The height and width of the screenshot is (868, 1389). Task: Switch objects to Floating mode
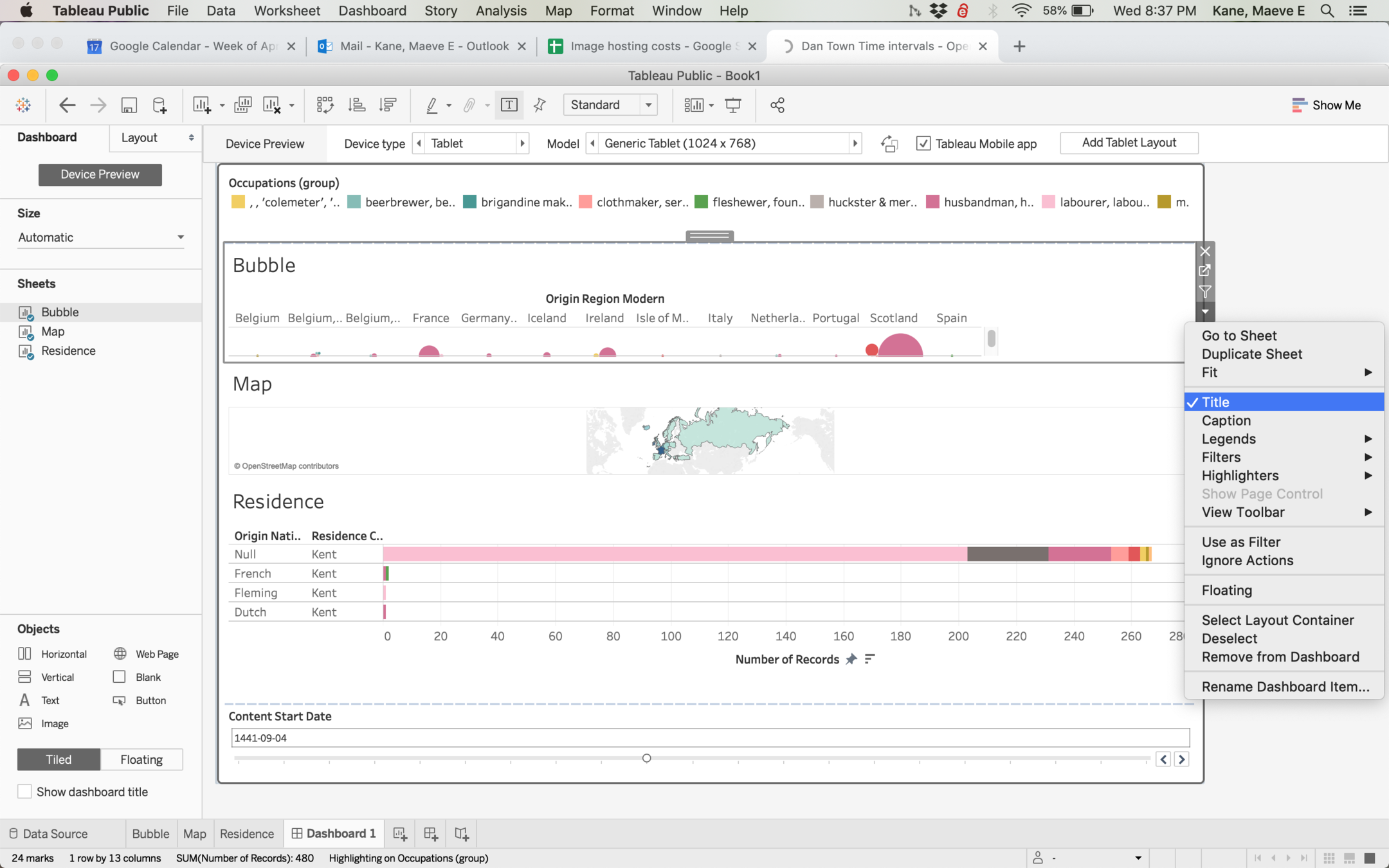(141, 759)
